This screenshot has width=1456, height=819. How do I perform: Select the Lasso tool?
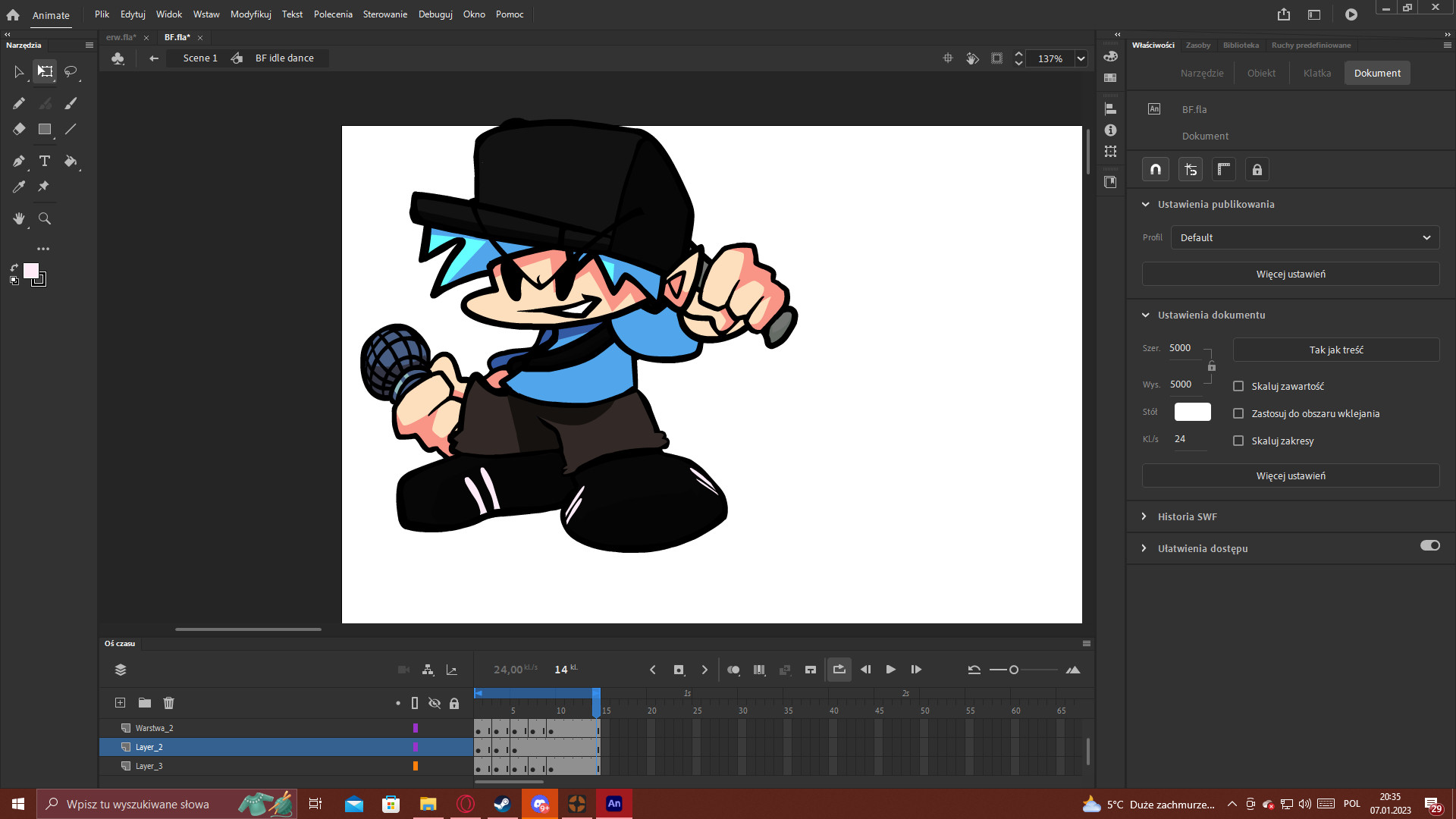71,71
